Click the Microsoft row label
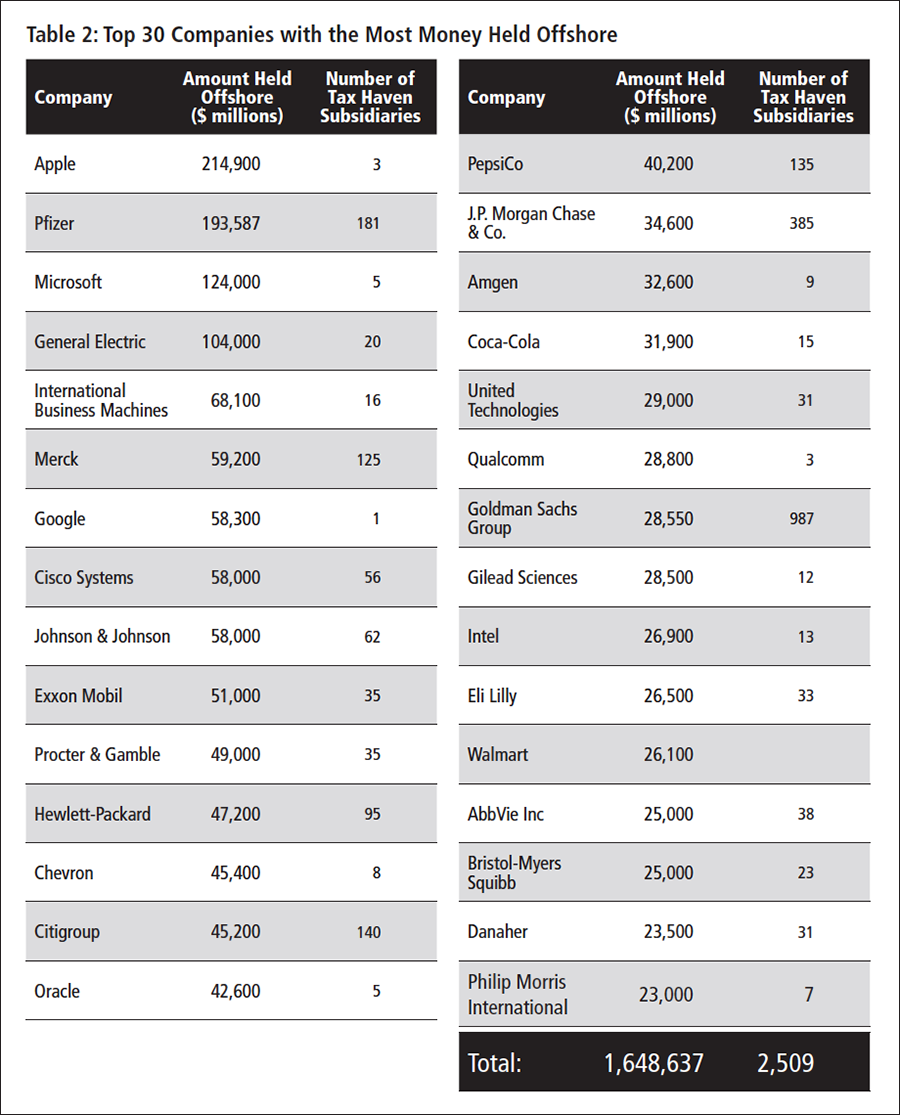Viewport: 900px width, 1115px height. pos(68,282)
